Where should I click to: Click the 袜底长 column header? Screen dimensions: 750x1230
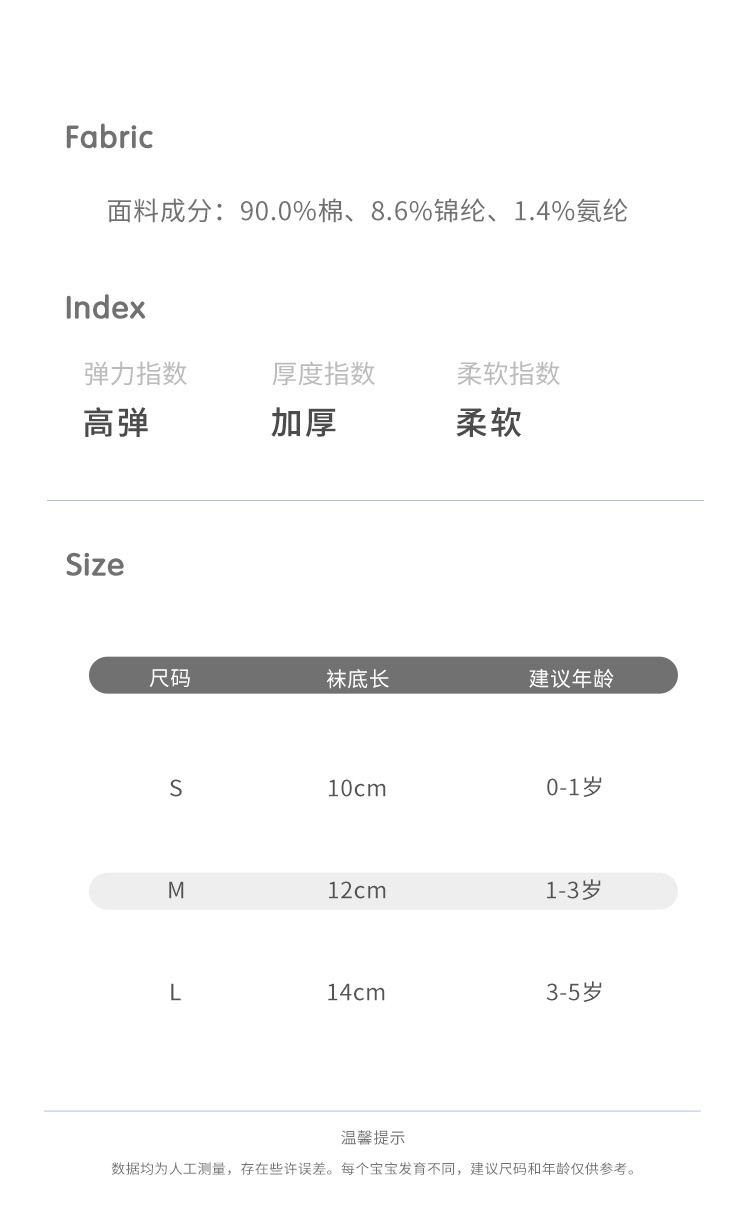357,678
